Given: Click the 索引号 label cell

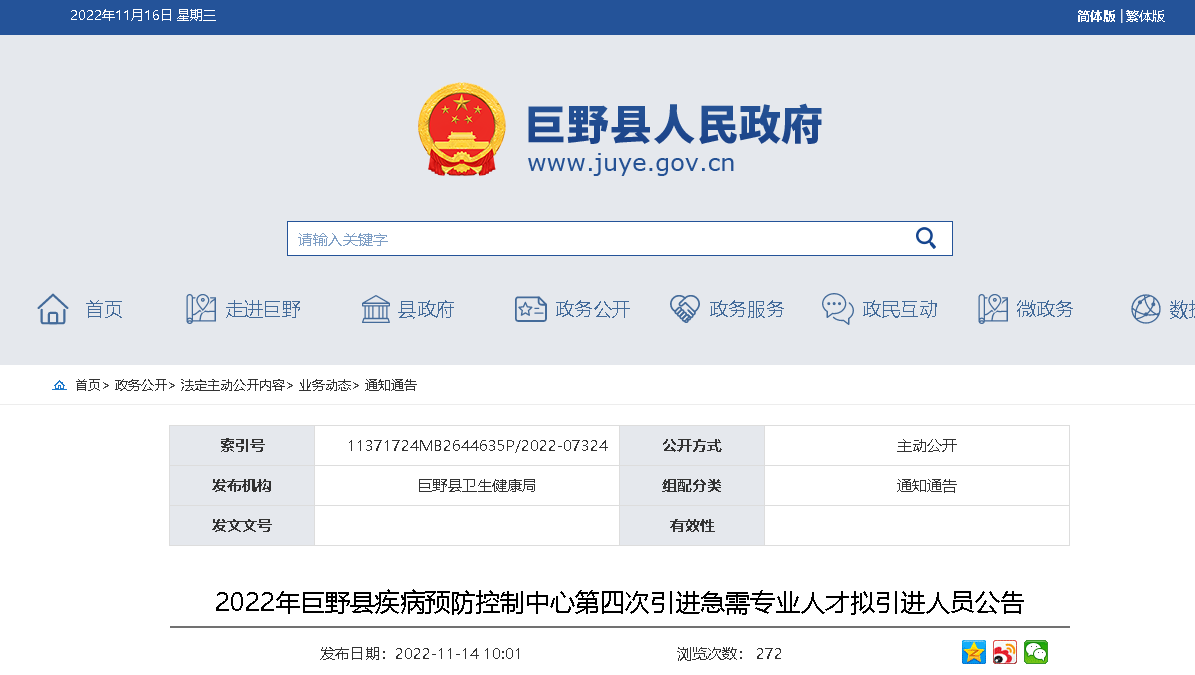Looking at the screenshot, I should pos(242,446).
